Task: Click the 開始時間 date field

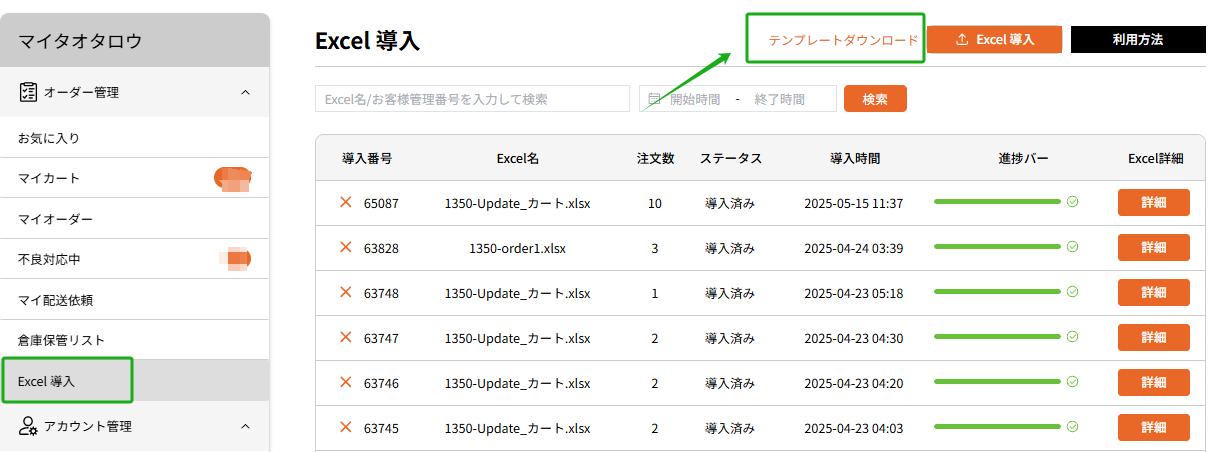Action: point(695,99)
